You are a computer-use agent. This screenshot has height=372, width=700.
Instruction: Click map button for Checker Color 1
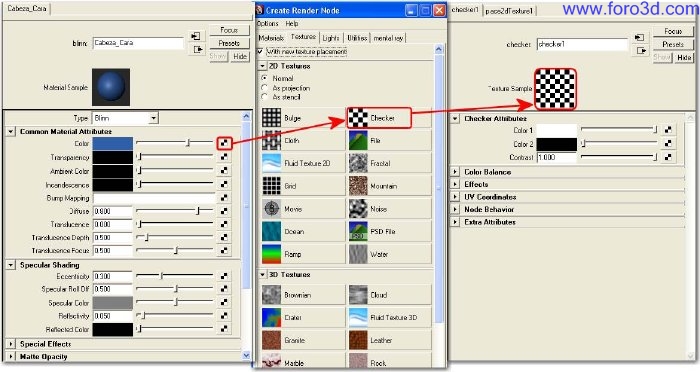click(x=668, y=130)
